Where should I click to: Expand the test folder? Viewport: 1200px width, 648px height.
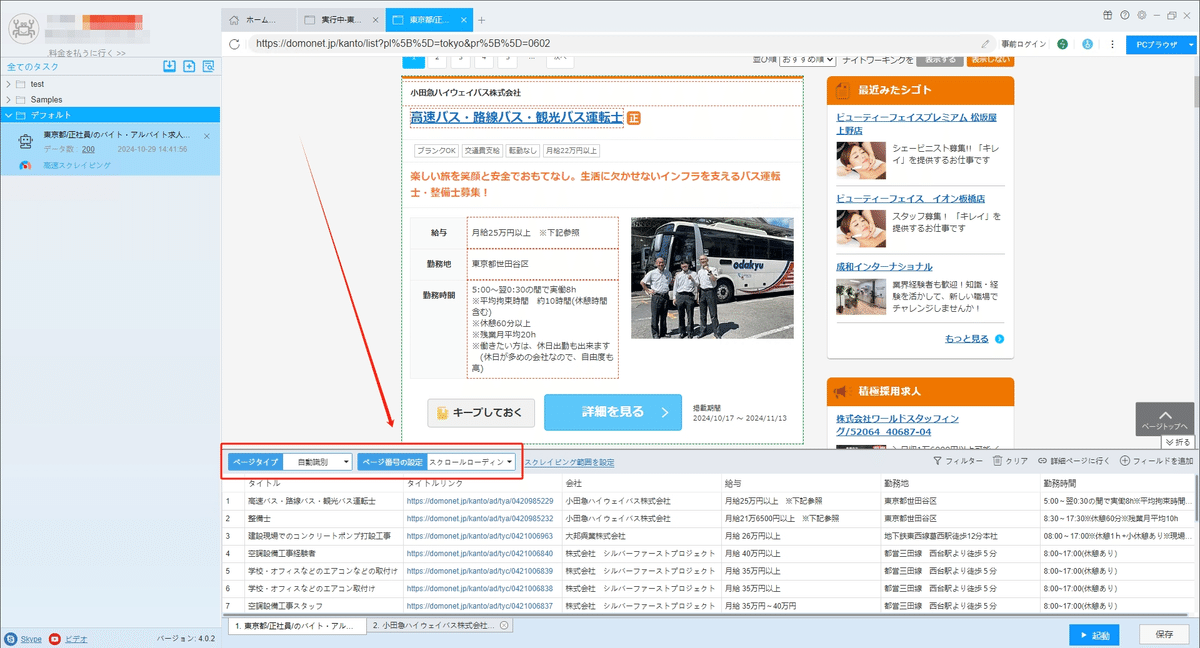click(8, 84)
